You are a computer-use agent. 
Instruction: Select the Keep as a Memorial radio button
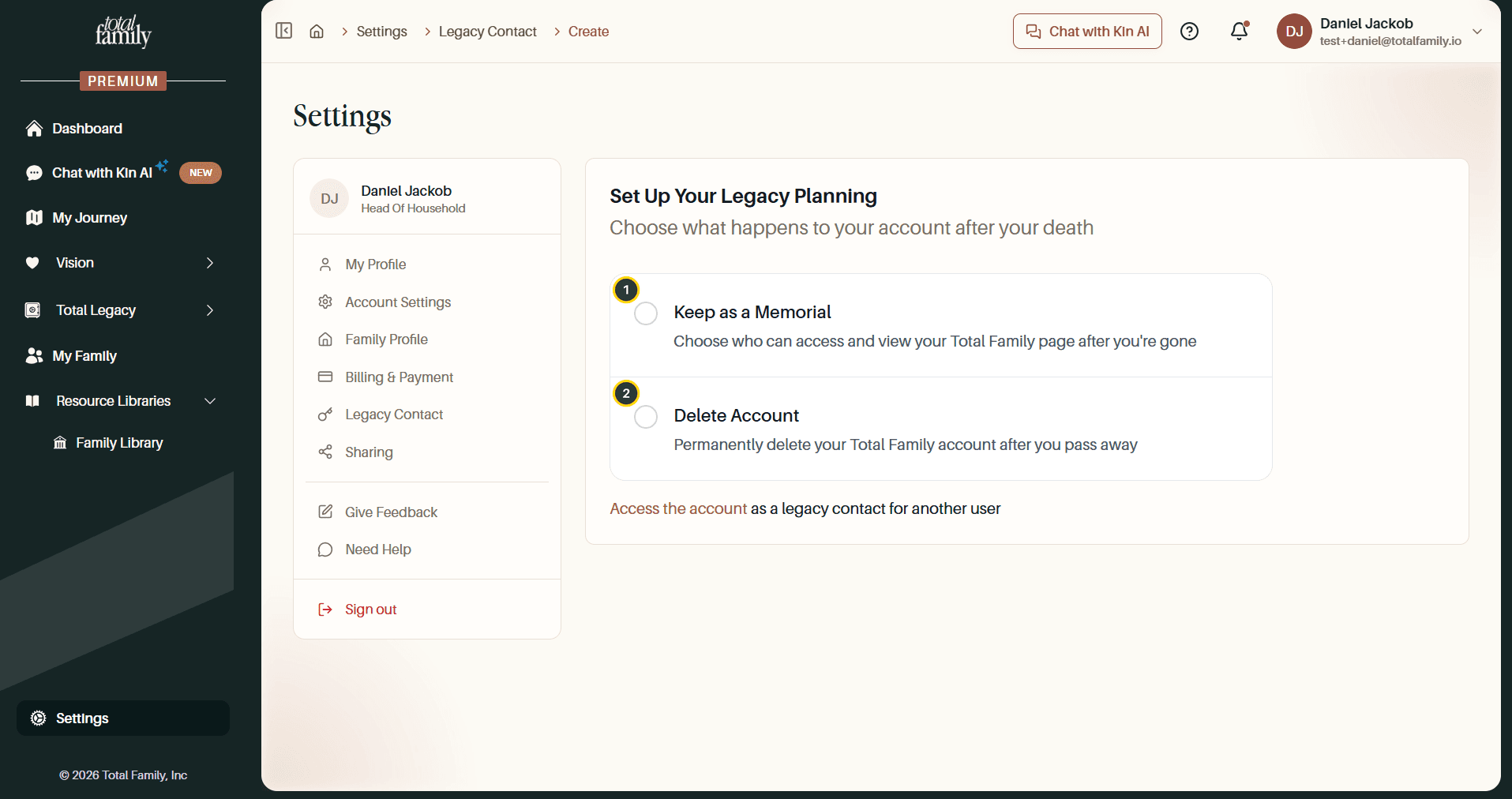coord(646,313)
